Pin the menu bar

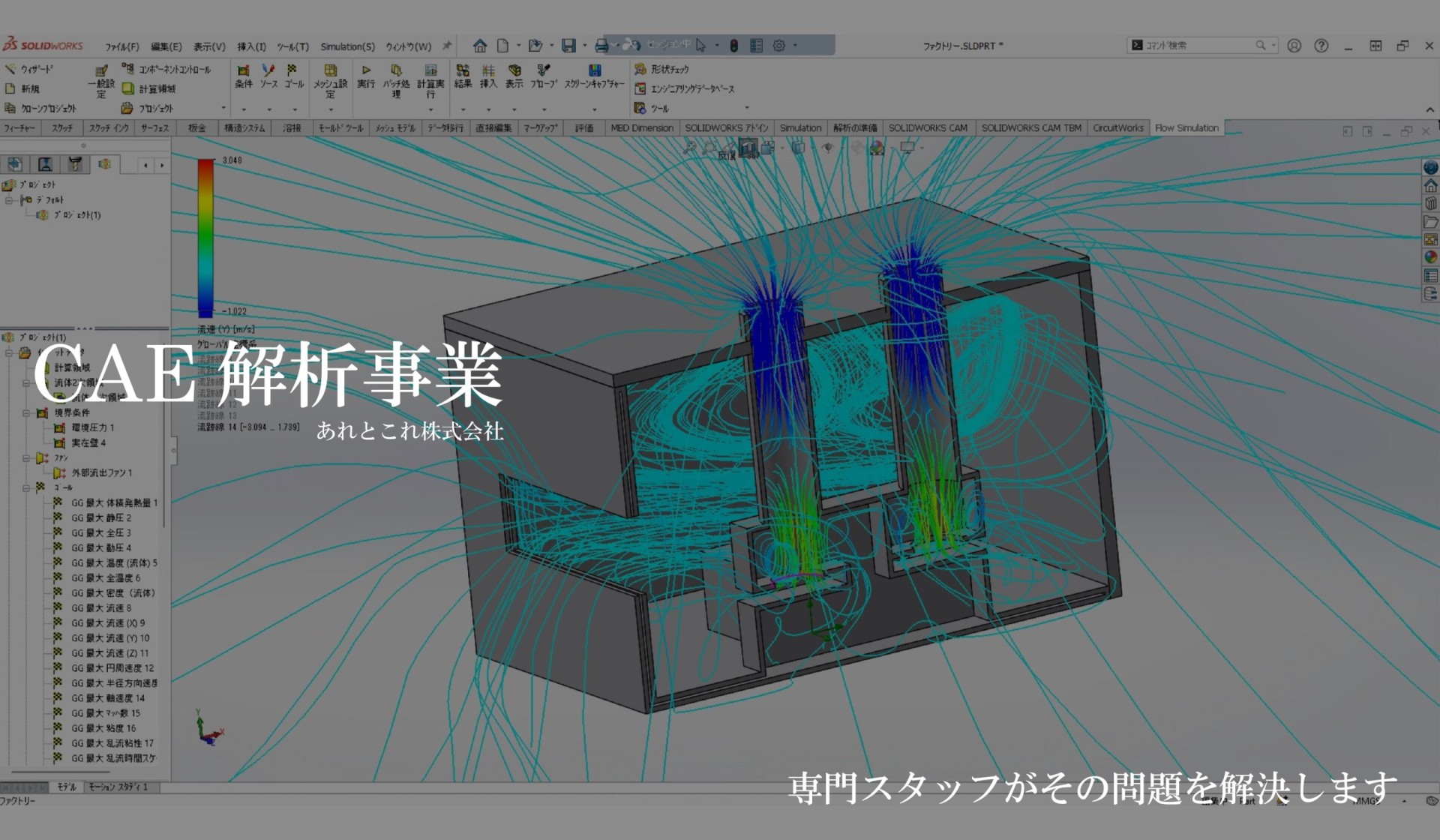447,46
